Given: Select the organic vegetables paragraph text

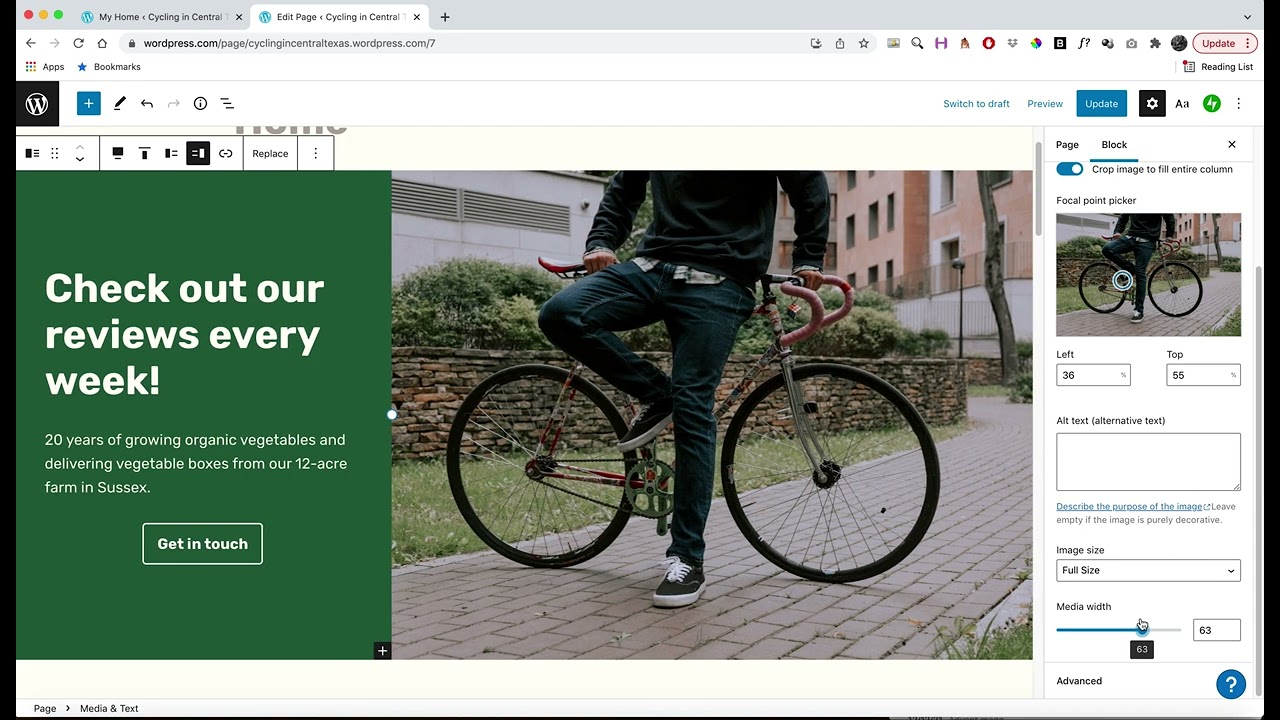Looking at the screenshot, I should click(196, 464).
